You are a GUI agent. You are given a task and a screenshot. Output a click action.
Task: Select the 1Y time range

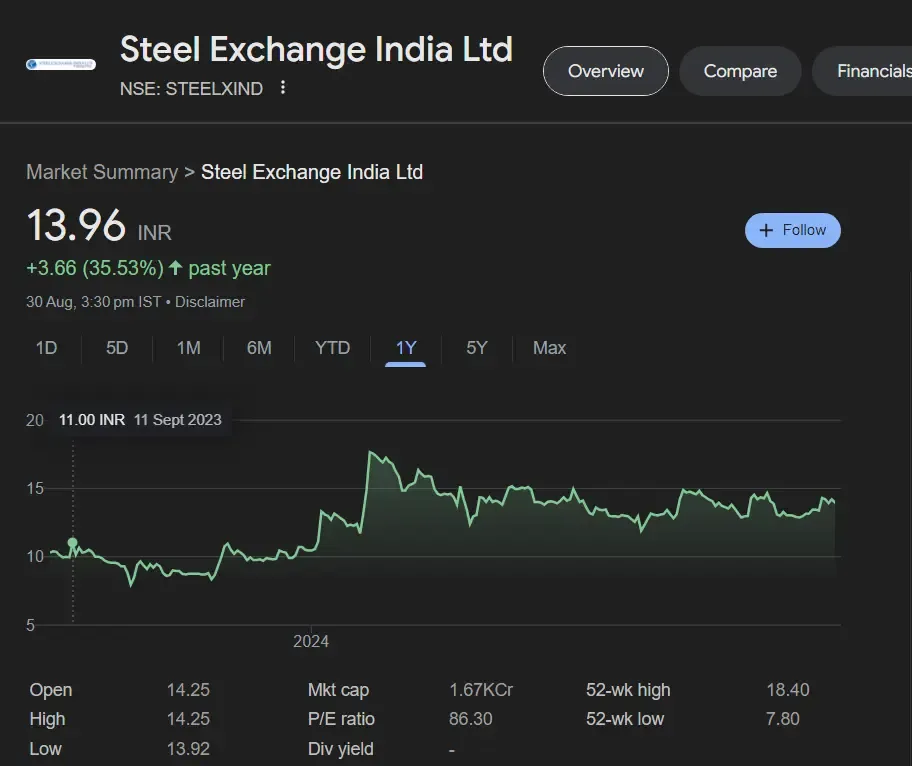(406, 348)
